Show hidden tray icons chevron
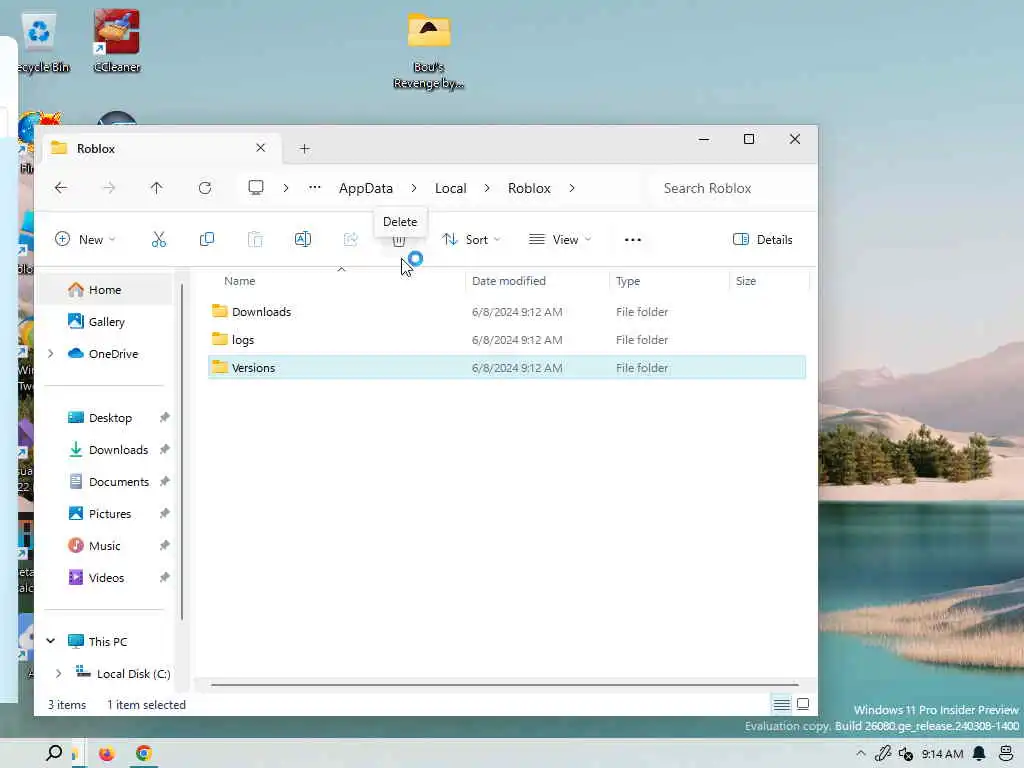 point(861,754)
